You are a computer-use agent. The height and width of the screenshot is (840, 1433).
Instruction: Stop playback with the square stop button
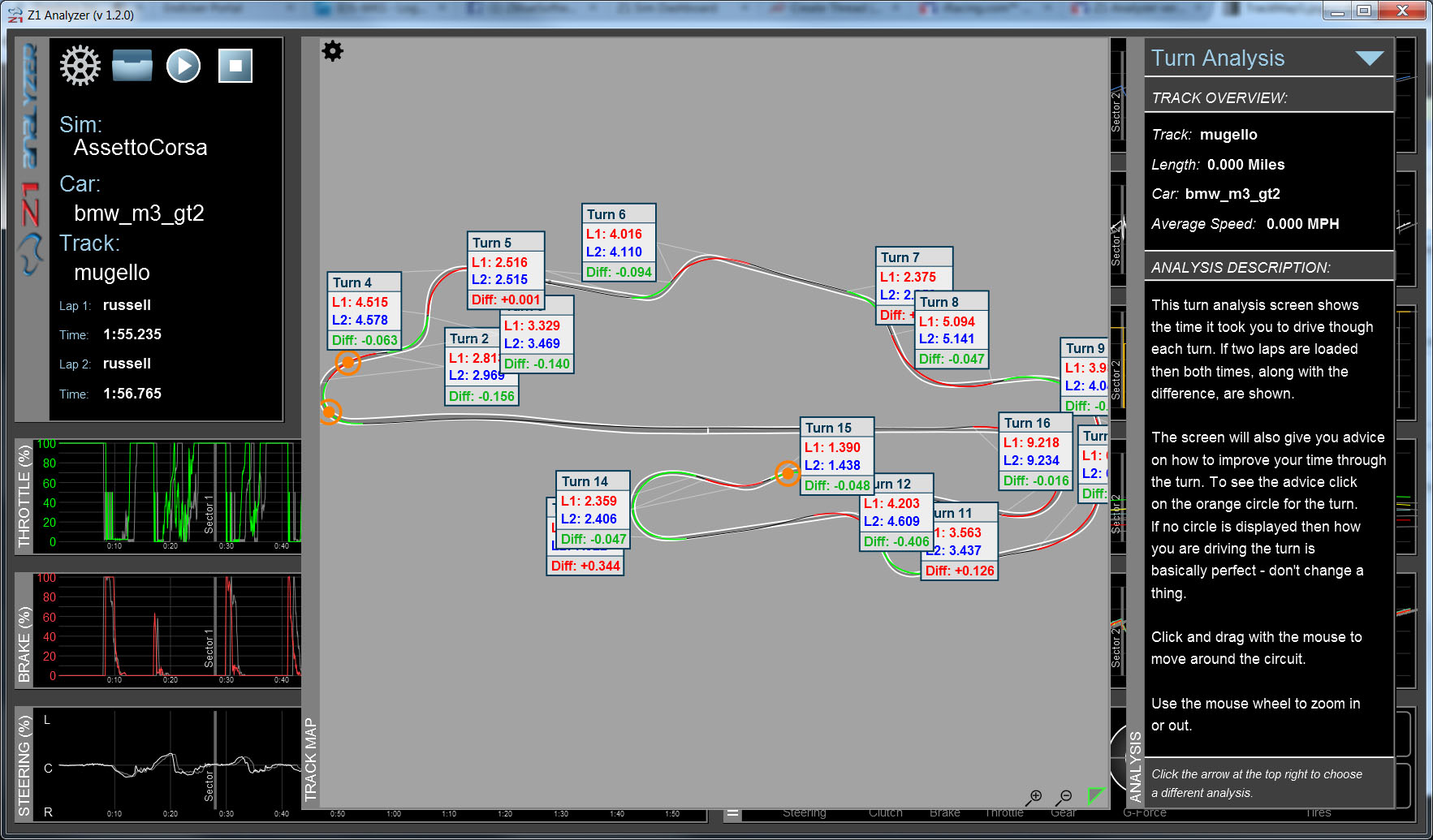coord(235,66)
